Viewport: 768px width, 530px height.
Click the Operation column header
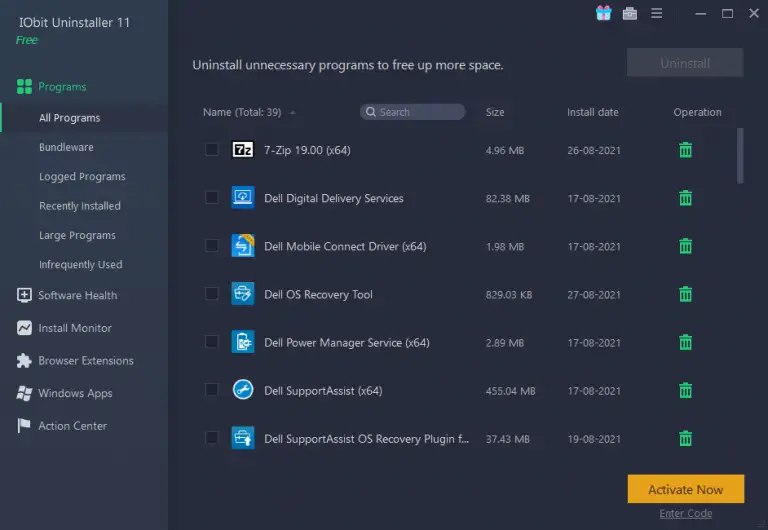pyautogui.click(x=697, y=112)
